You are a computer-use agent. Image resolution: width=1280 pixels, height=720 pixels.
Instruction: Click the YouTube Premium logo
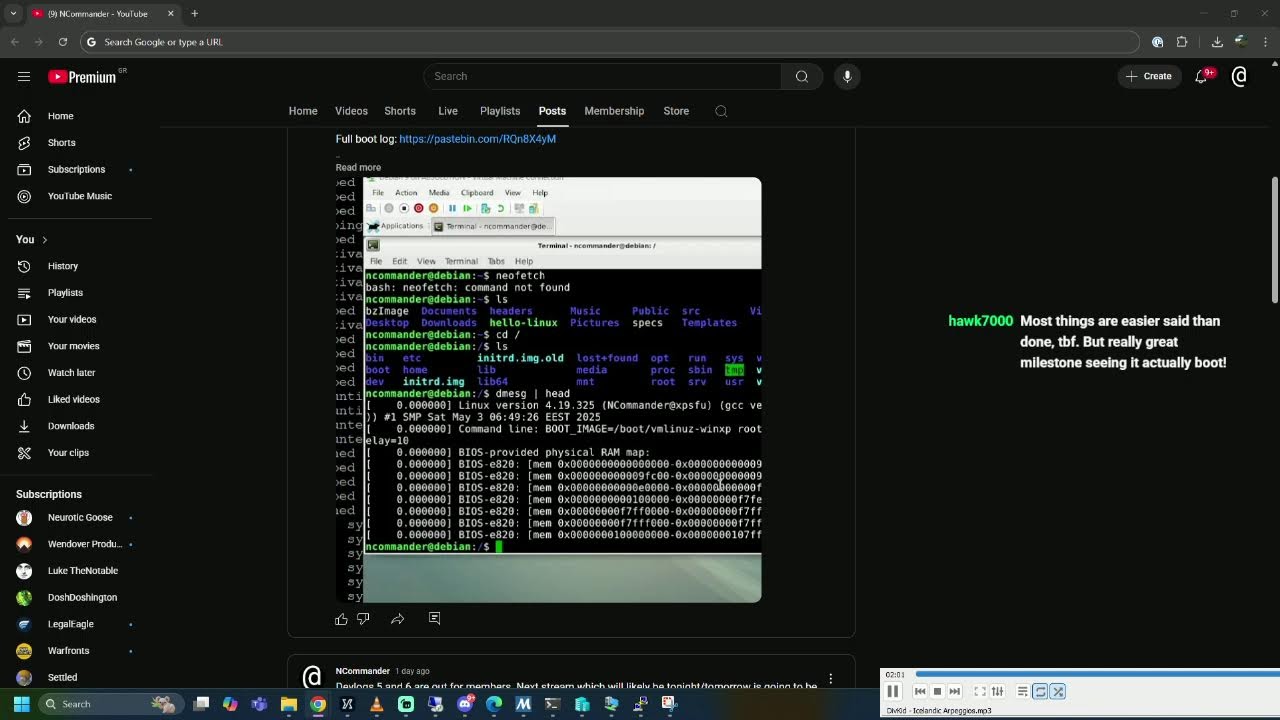pos(82,76)
